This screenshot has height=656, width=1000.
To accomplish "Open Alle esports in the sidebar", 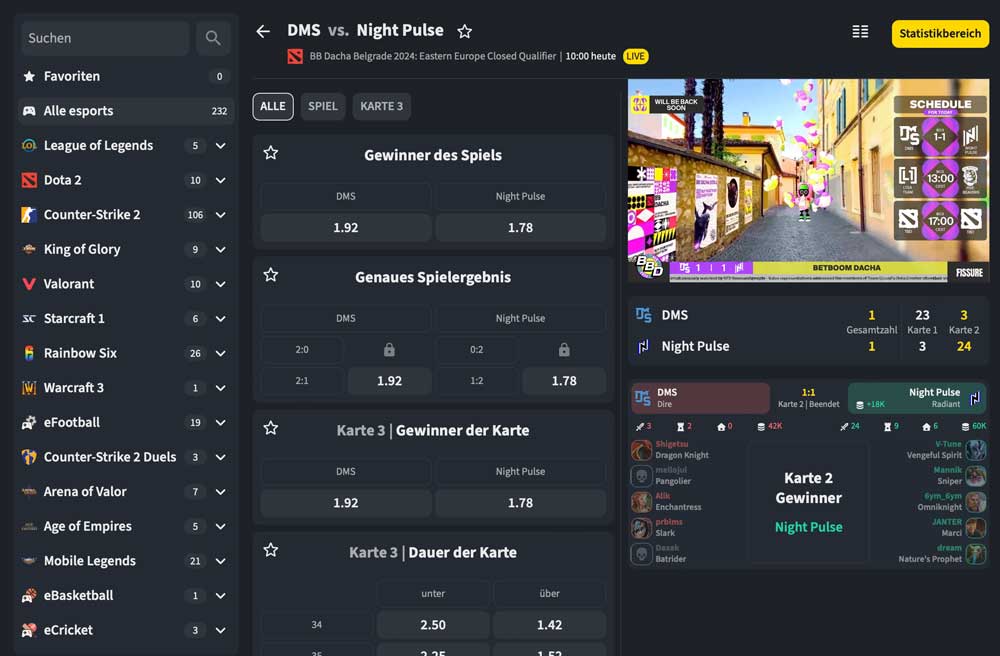I will [x=126, y=111].
